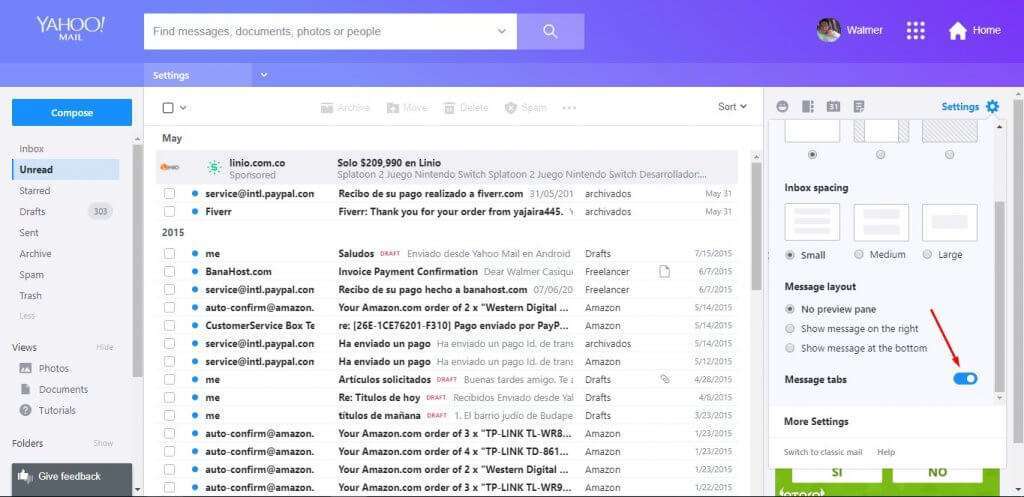1024x497 pixels.
Task: Select Large inbox spacing
Action: pyautogui.click(x=927, y=255)
